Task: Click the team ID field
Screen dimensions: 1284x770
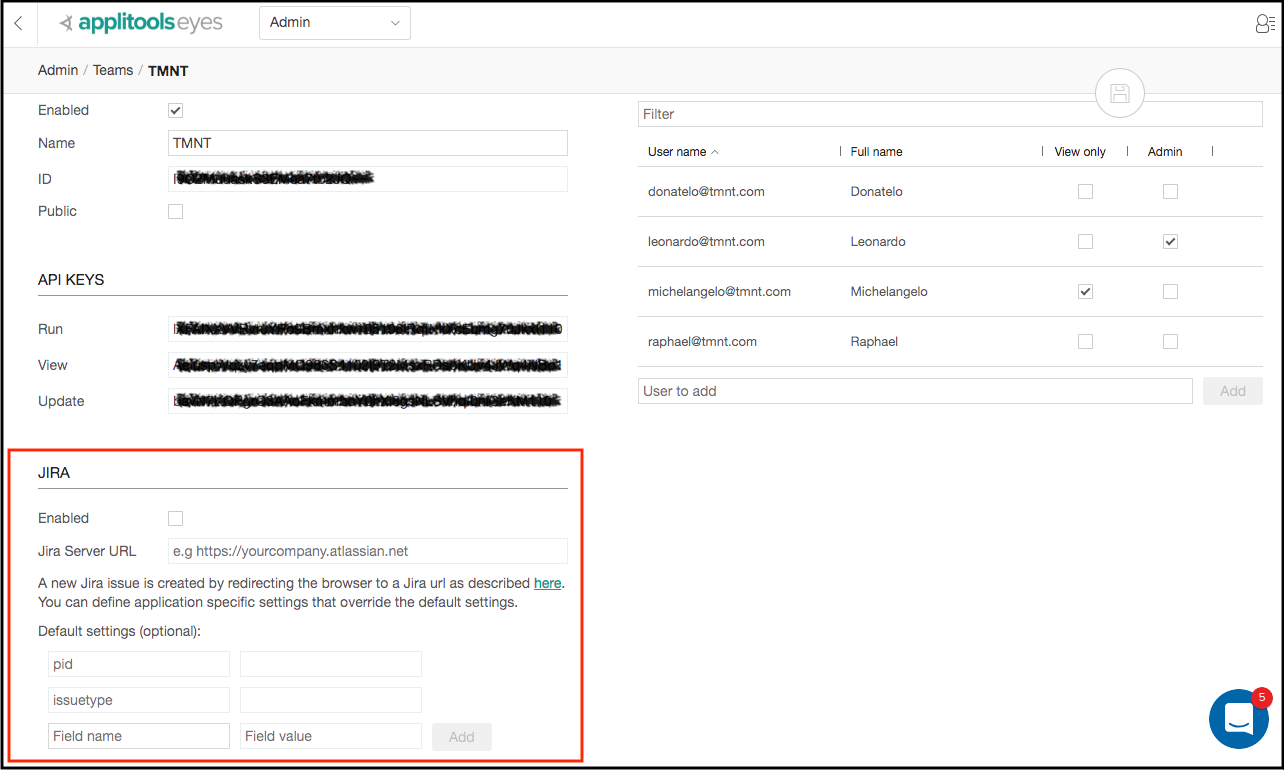Action: click(x=368, y=179)
